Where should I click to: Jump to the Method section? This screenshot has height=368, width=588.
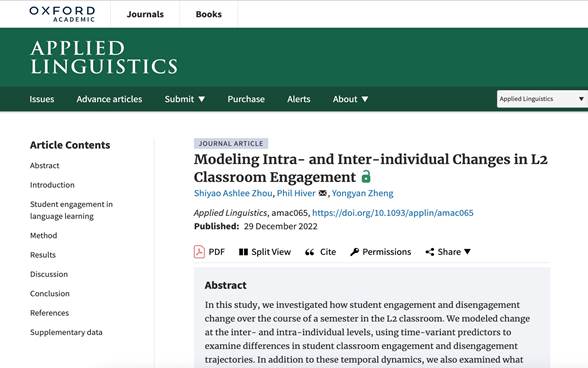44,236
